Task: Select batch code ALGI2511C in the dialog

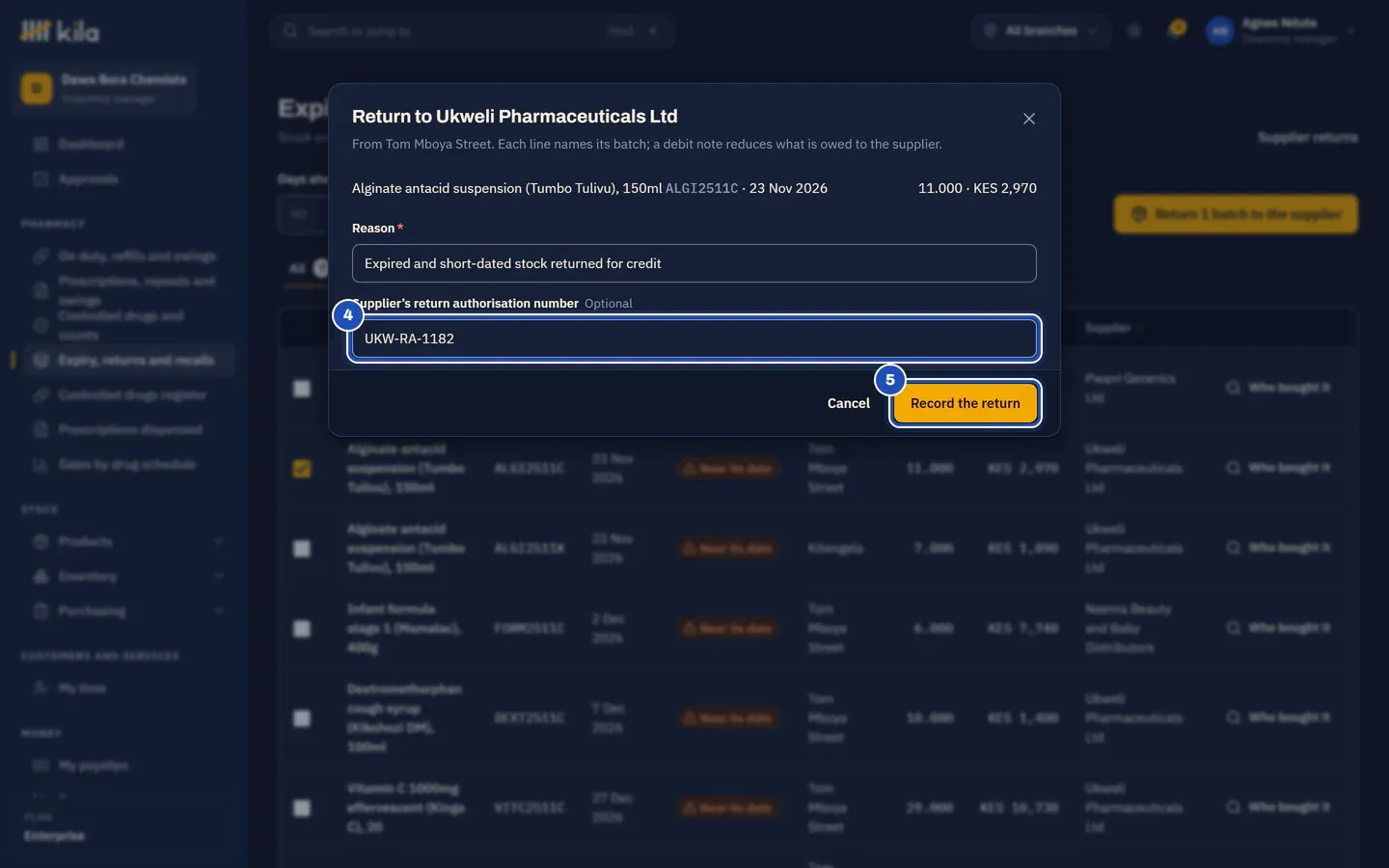Action: [701, 188]
